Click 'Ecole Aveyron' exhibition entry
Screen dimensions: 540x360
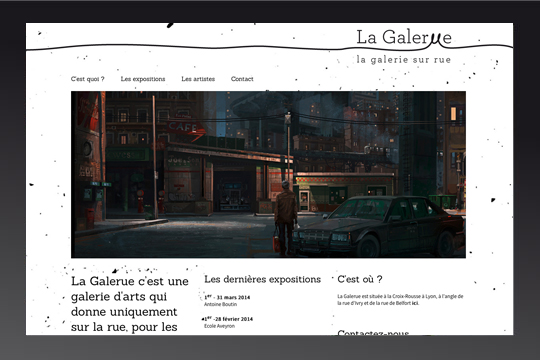(219, 326)
